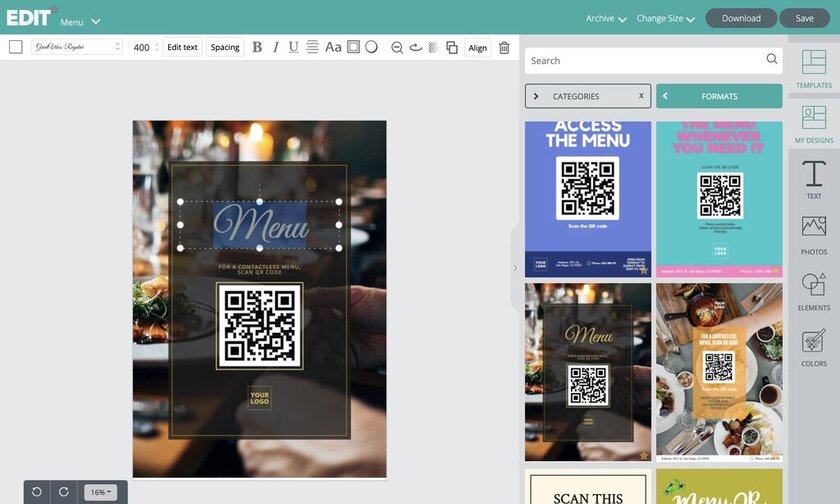
Task: Select the Menu title text on canvas
Action: [x=261, y=224]
